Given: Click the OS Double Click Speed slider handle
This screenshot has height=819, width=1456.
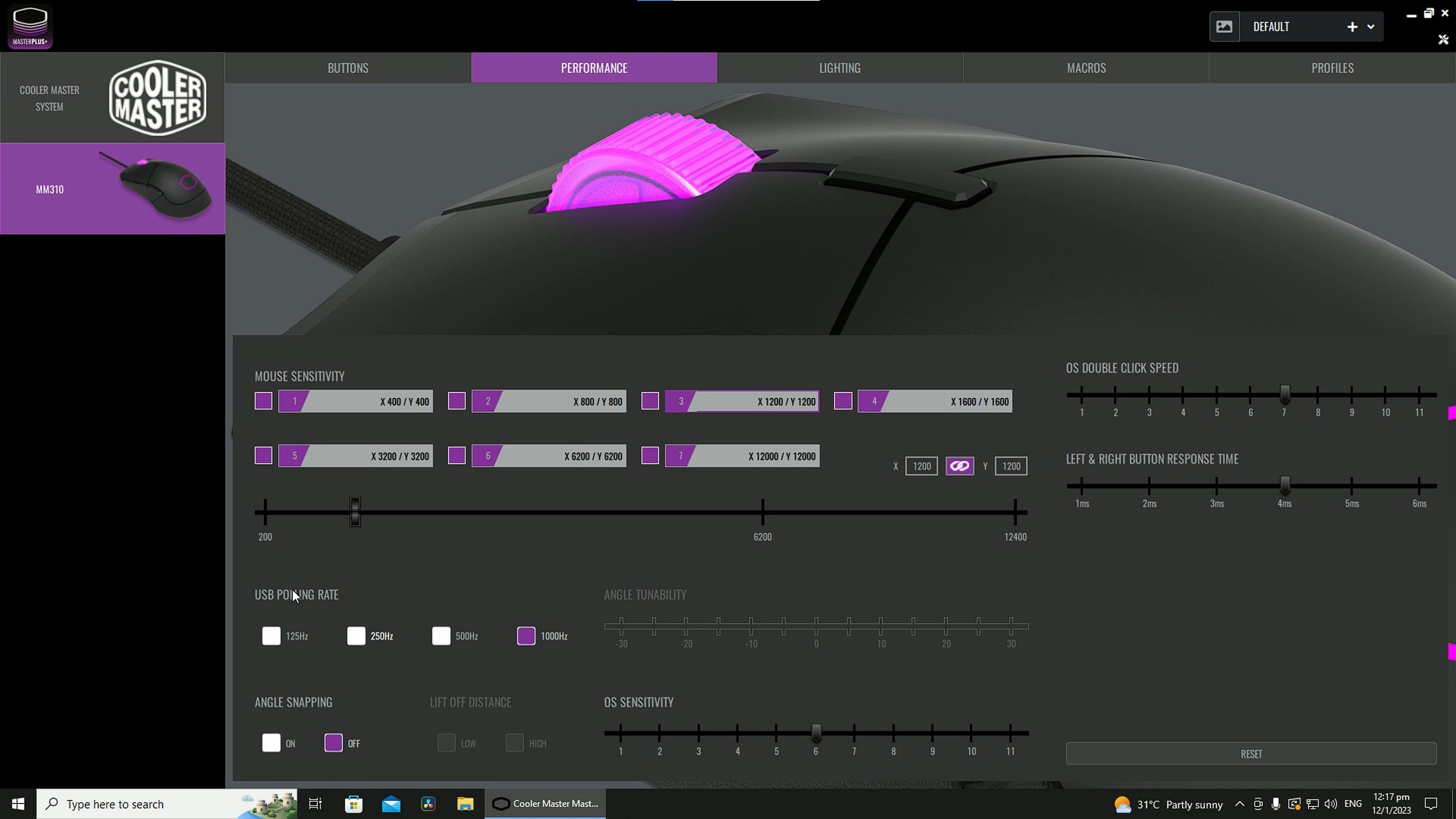Looking at the screenshot, I should click(1285, 395).
